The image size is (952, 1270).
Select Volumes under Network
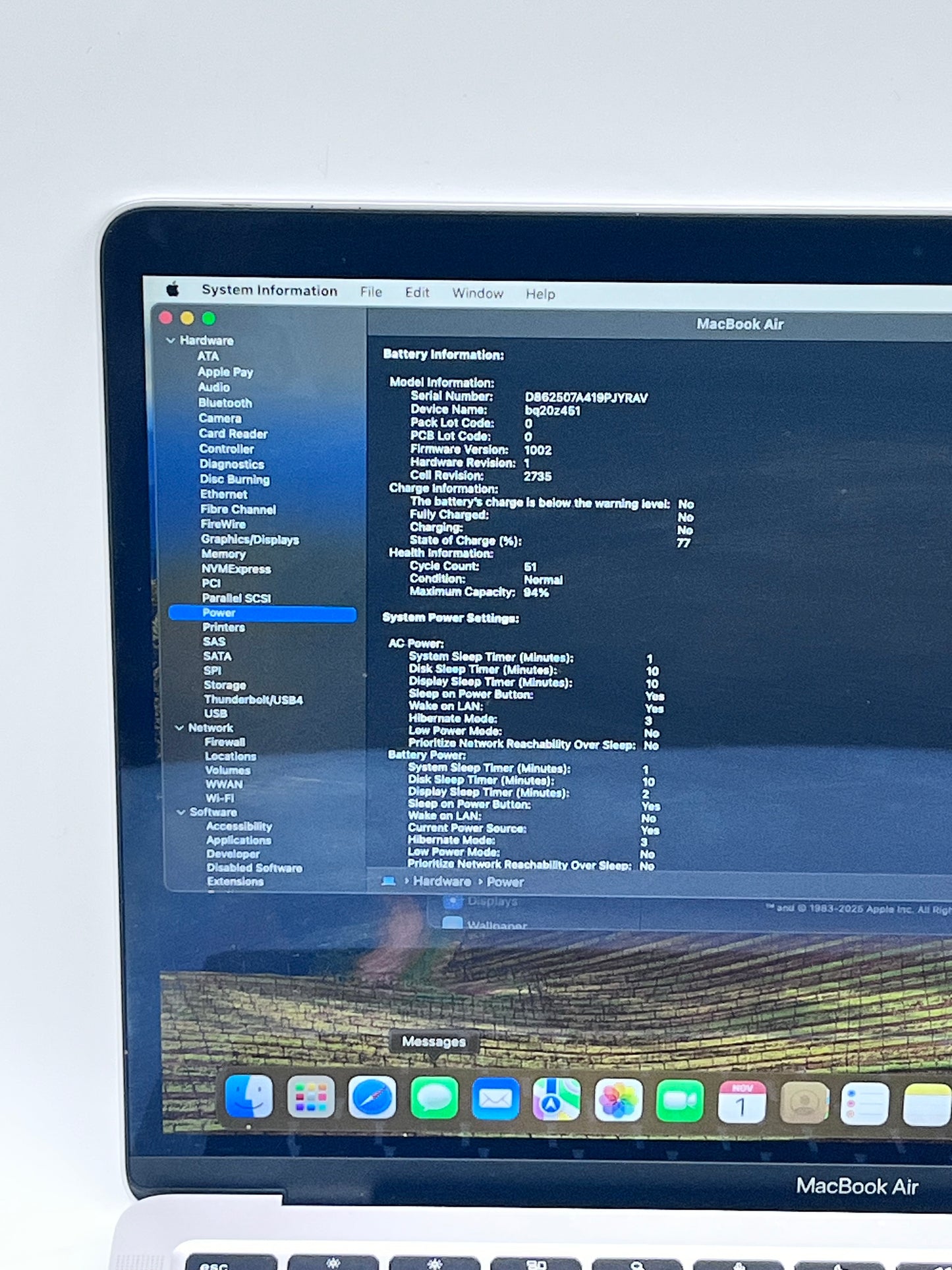coord(228,770)
